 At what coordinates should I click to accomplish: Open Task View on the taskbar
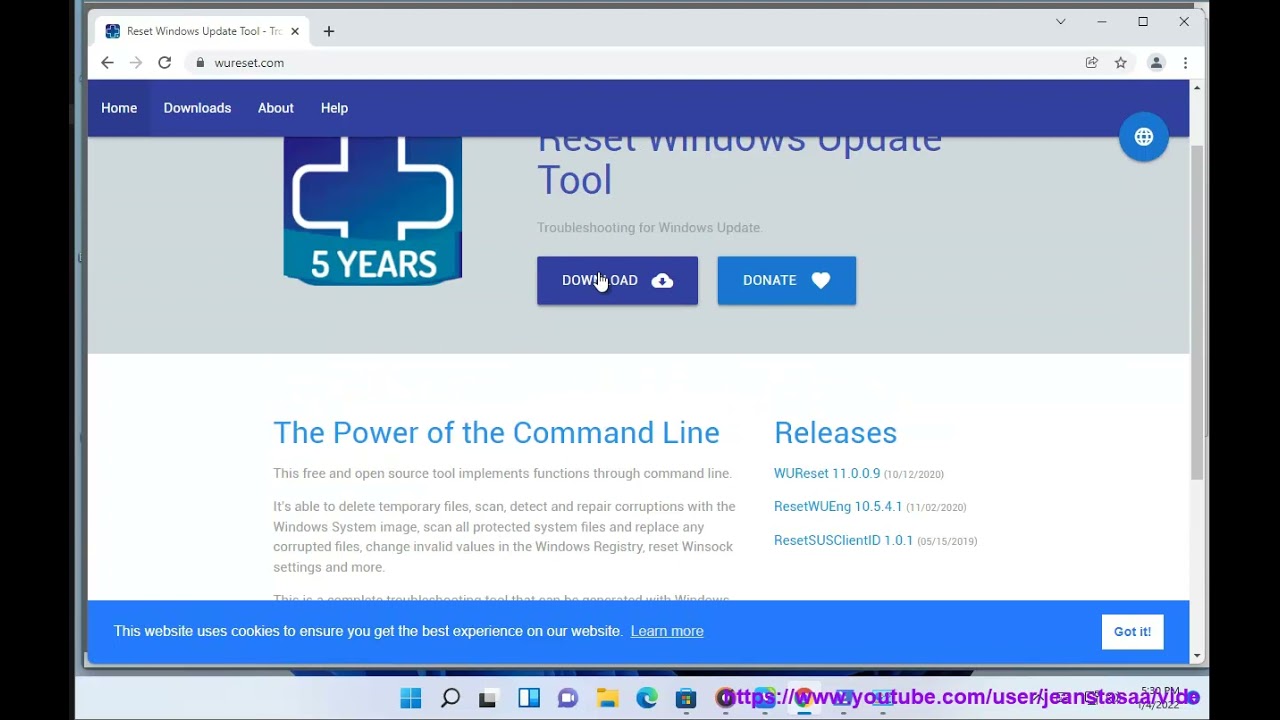(x=488, y=698)
